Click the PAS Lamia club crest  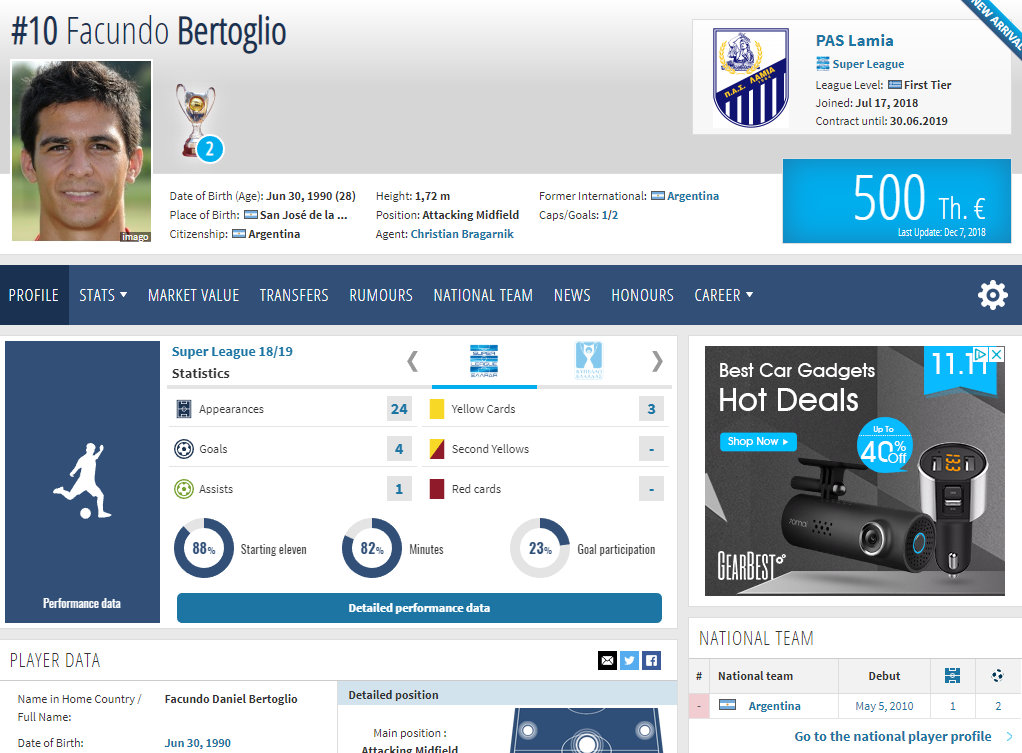tap(750, 77)
